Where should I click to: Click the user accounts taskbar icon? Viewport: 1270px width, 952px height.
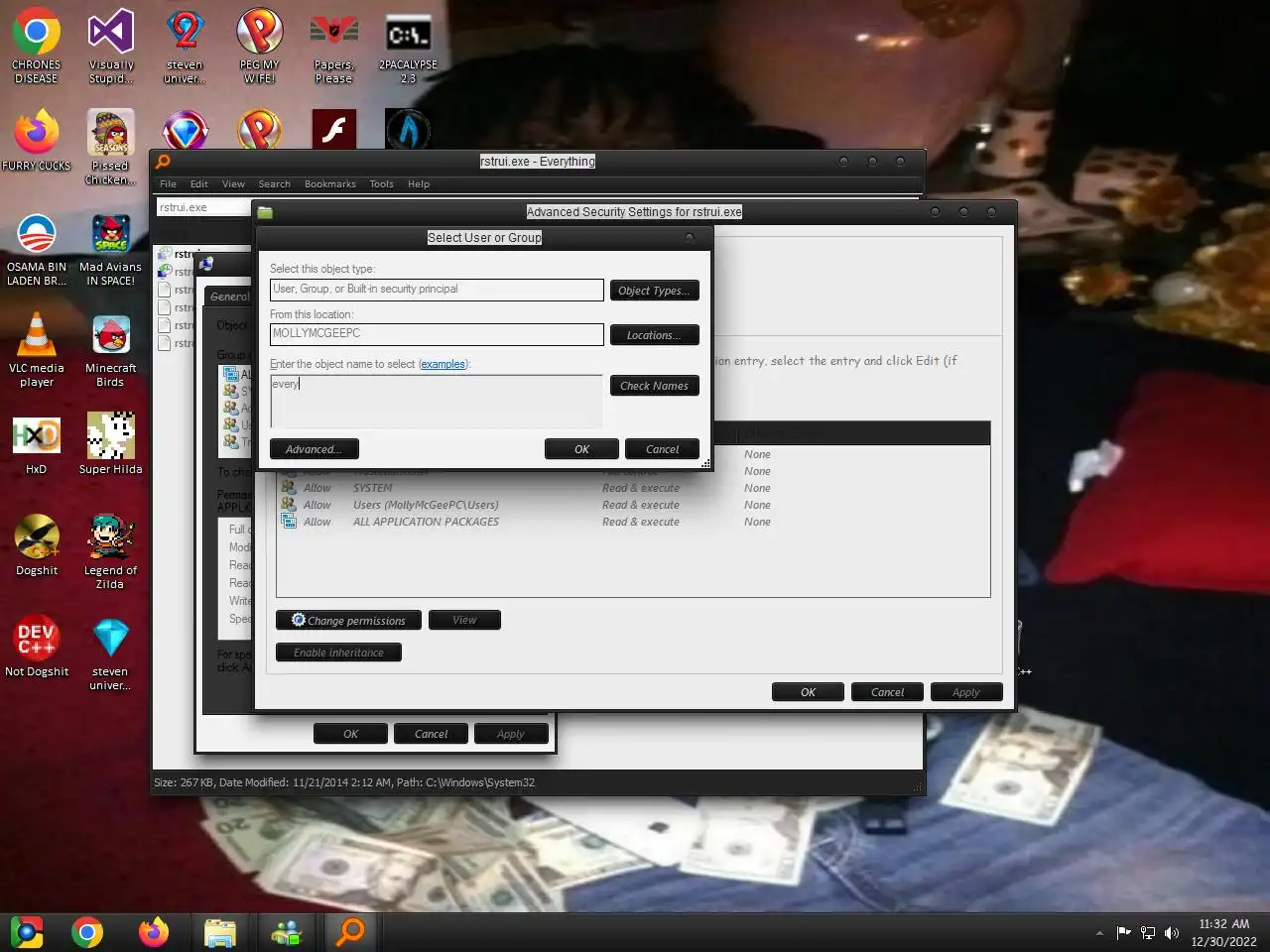[286, 932]
